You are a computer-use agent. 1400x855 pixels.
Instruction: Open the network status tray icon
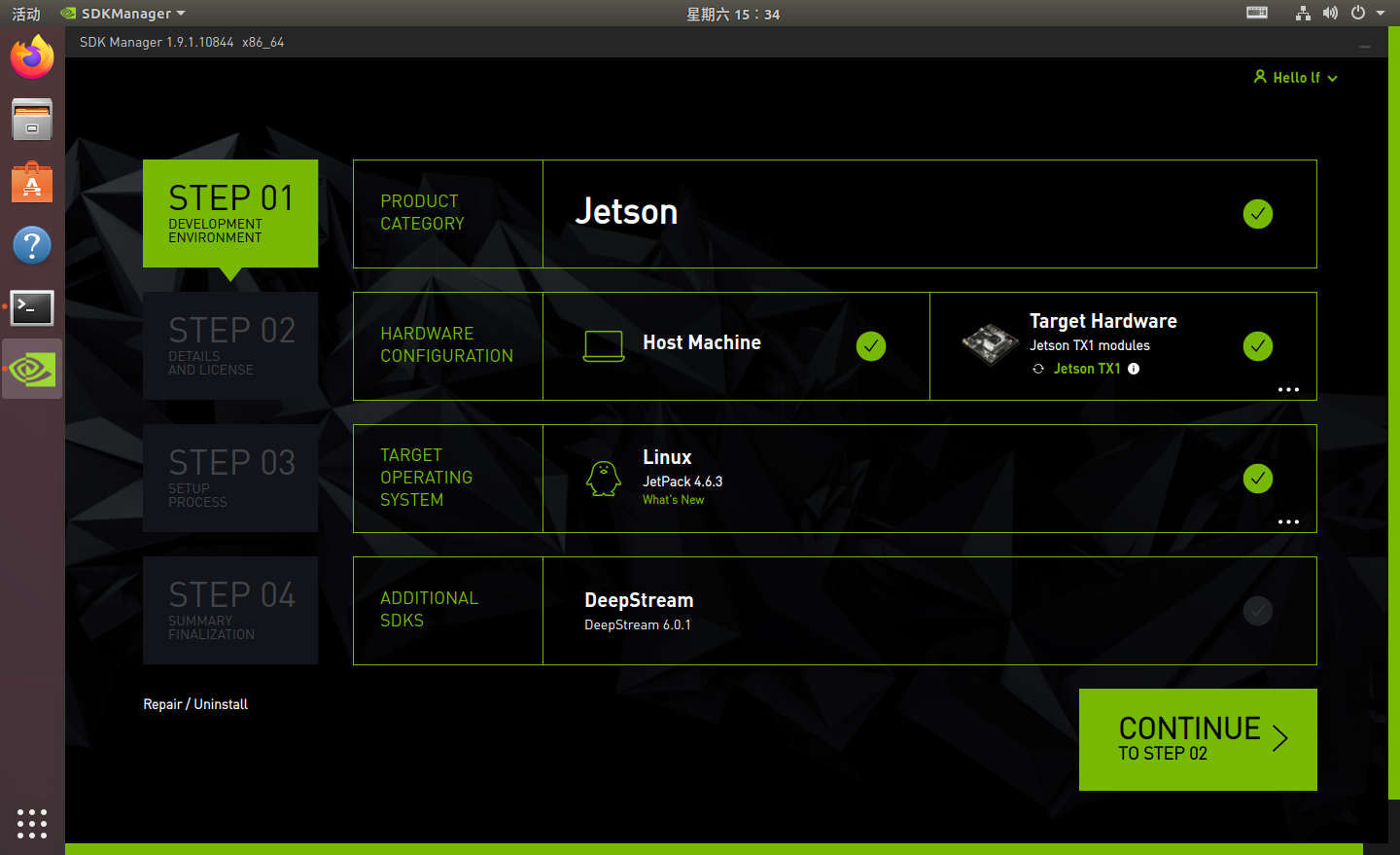tap(1303, 13)
